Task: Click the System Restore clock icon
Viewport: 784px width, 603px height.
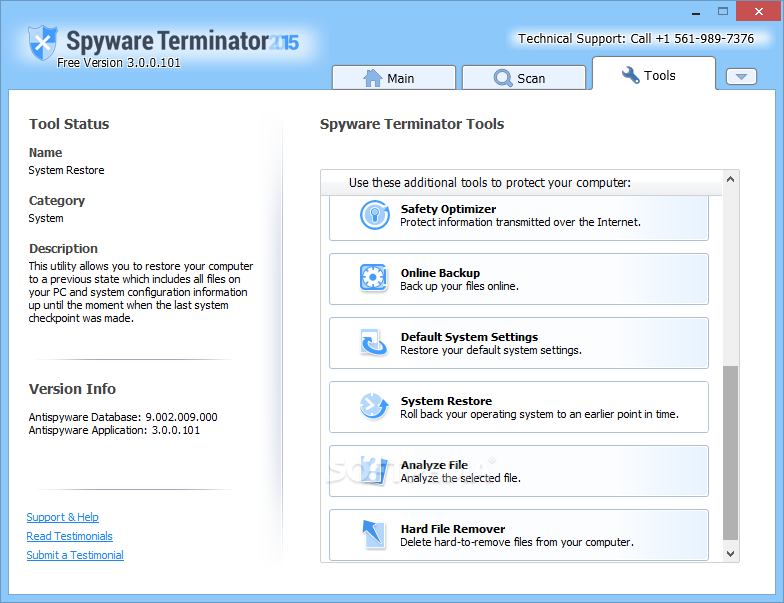Action: click(x=374, y=406)
